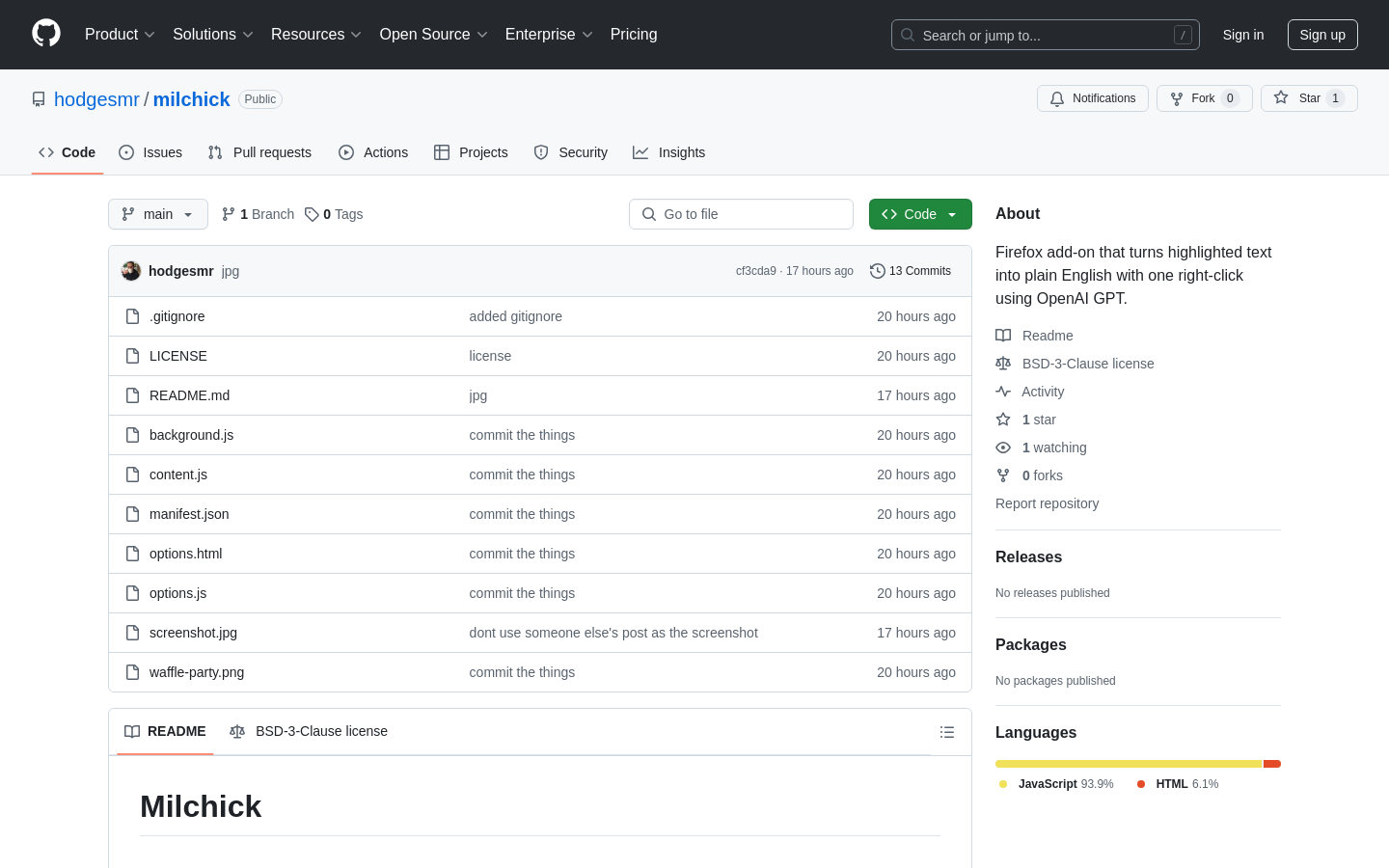Switch to the Insights tab

click(x=669, y=152)
